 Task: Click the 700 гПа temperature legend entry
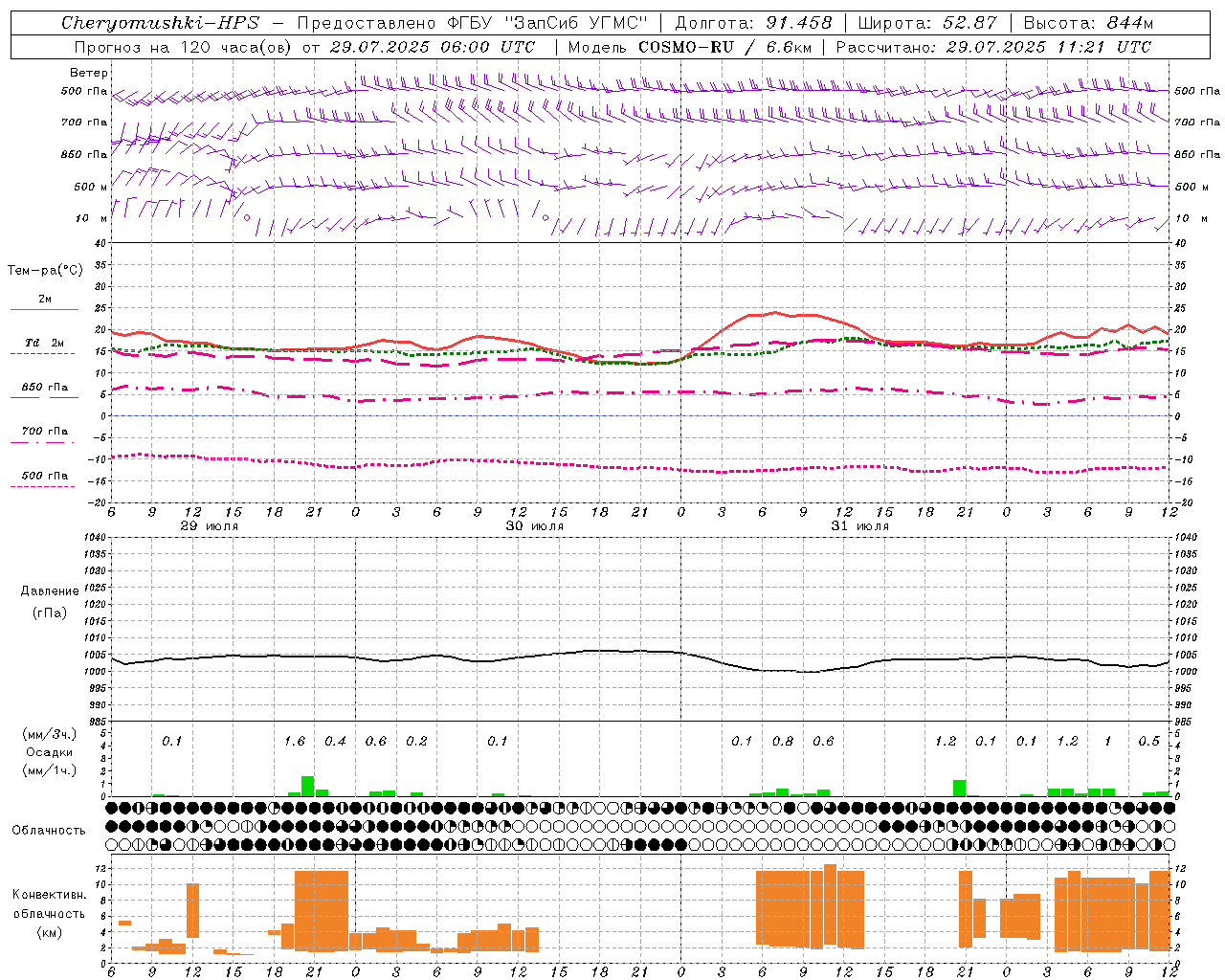(45, 431)
